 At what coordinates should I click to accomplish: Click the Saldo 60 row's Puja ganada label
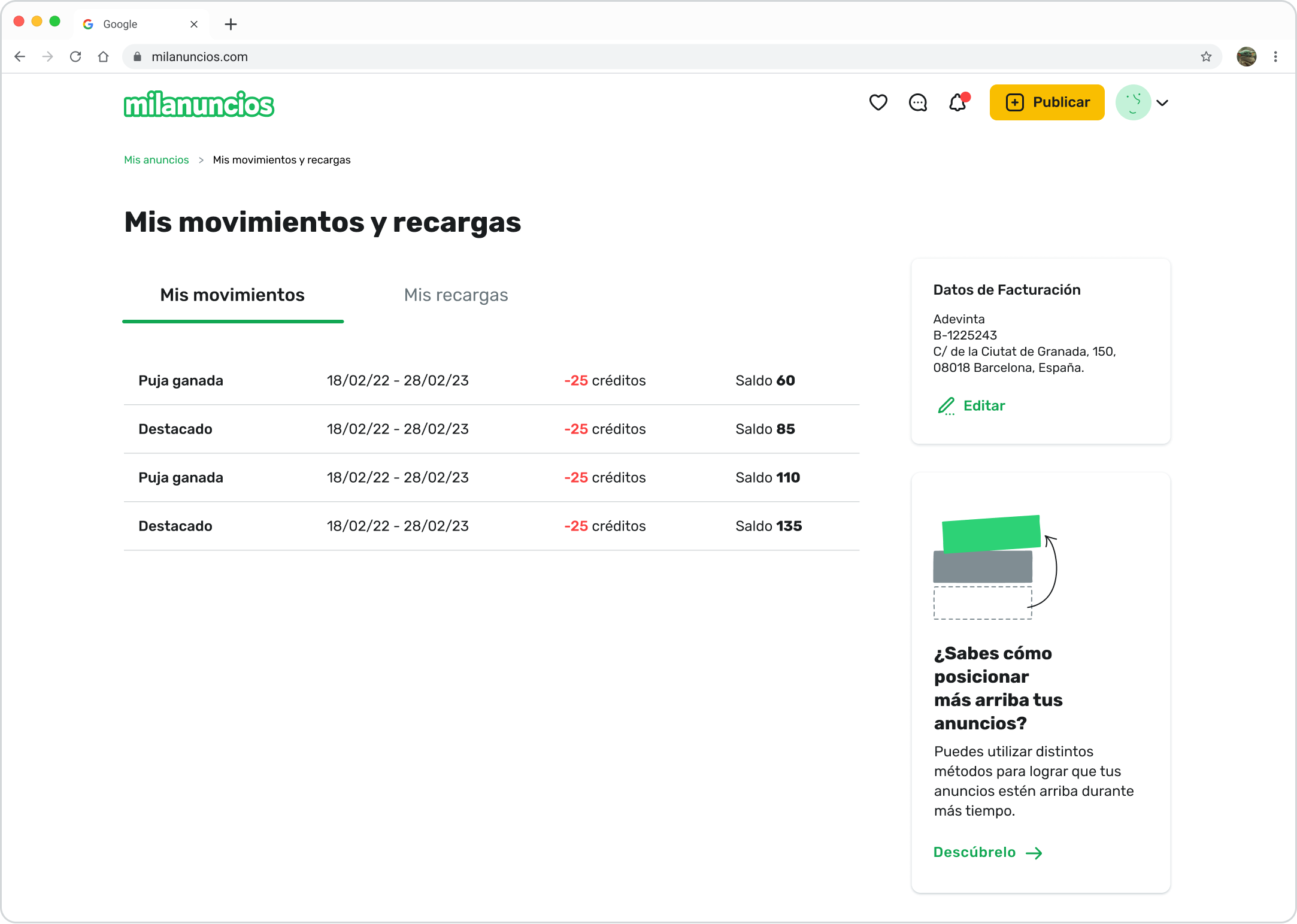tap(181, 381)
